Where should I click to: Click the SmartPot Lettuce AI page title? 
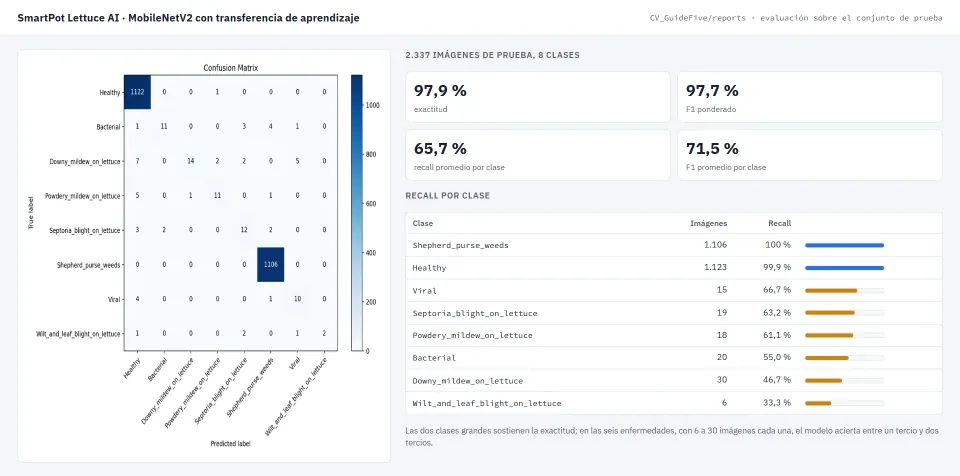pyautogui.click(x=189, y=18)
